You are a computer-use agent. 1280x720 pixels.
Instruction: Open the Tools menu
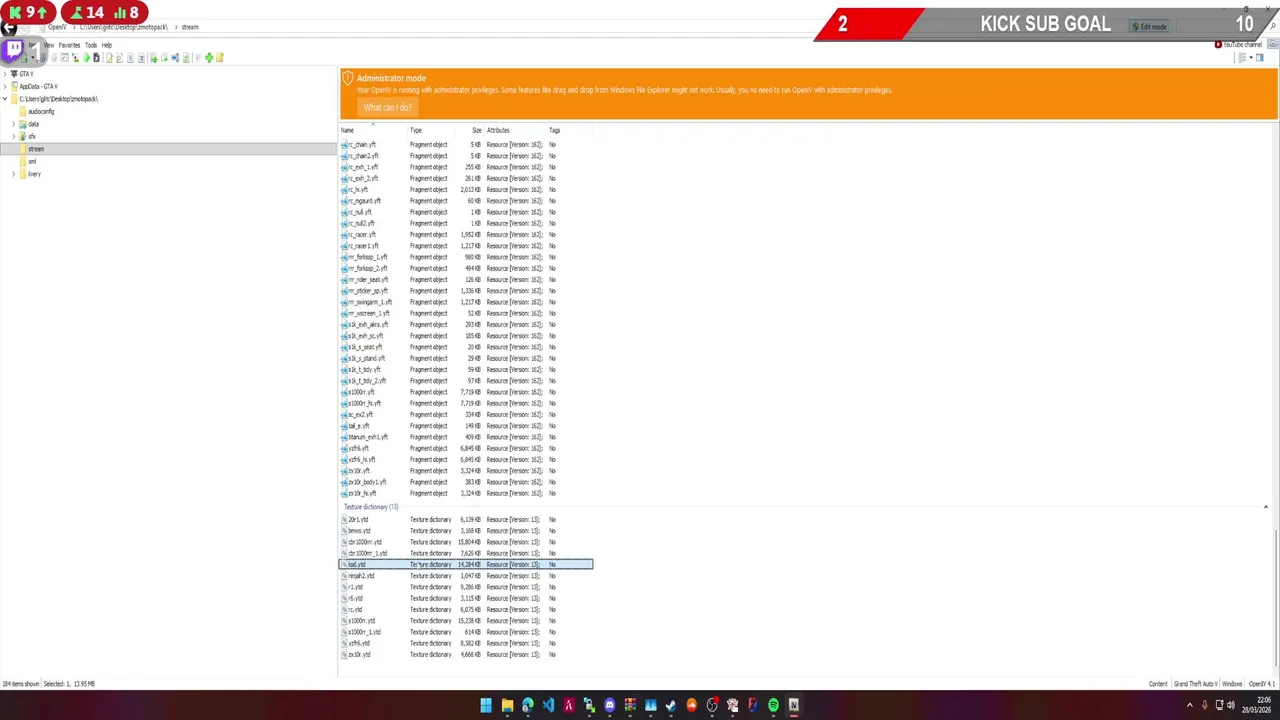tap(91, 45)
